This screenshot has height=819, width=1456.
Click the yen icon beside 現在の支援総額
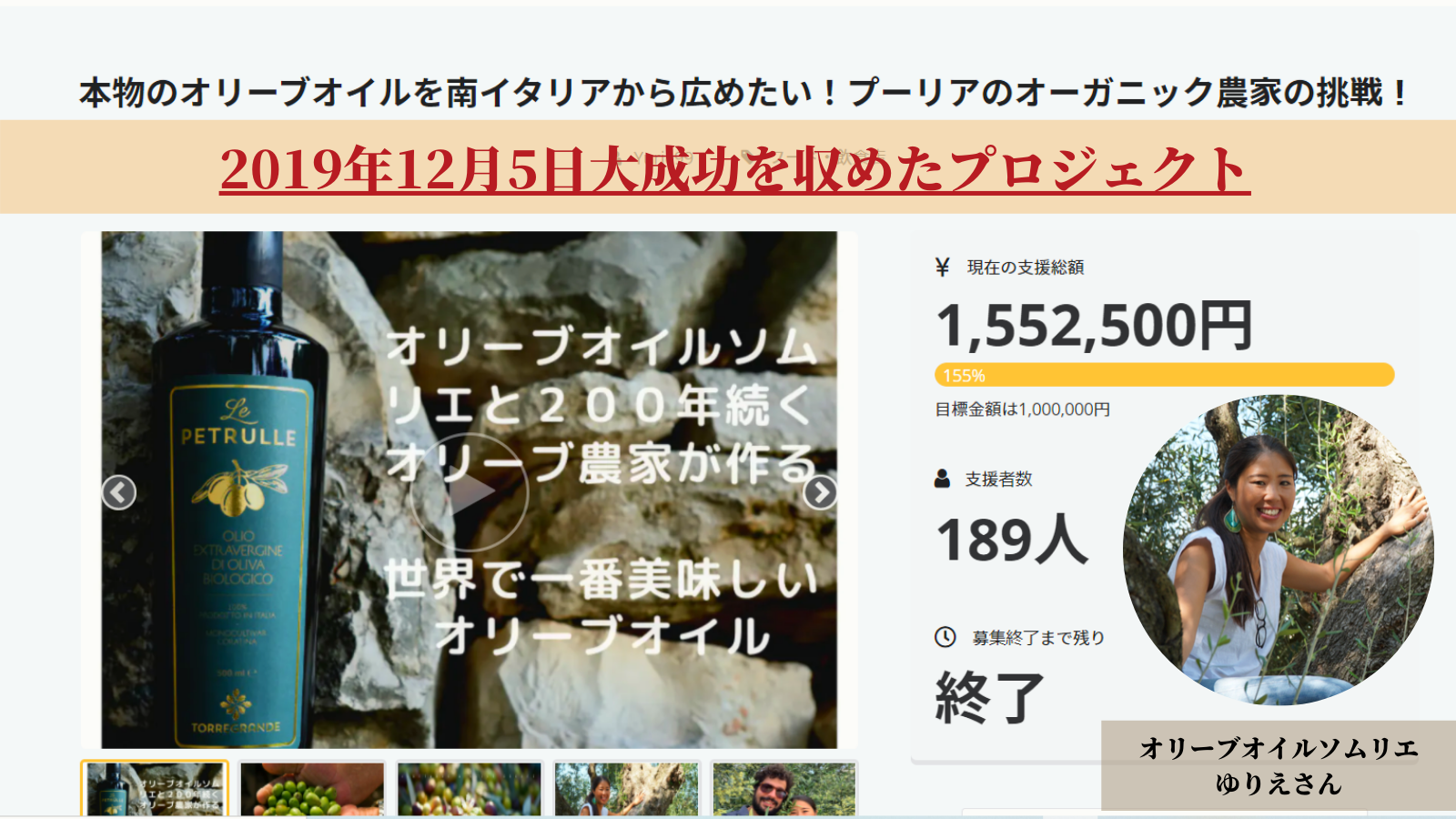pos(943,267)
